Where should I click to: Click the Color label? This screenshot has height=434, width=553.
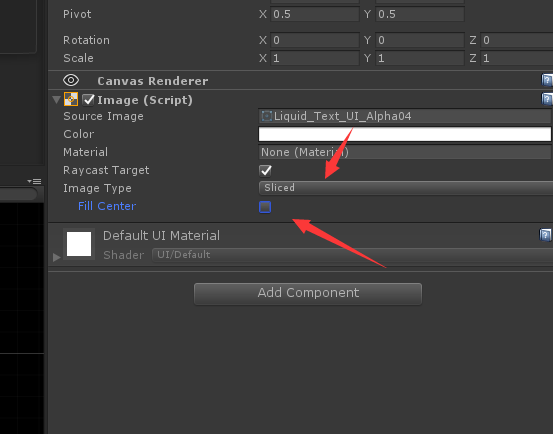(79, 134)
